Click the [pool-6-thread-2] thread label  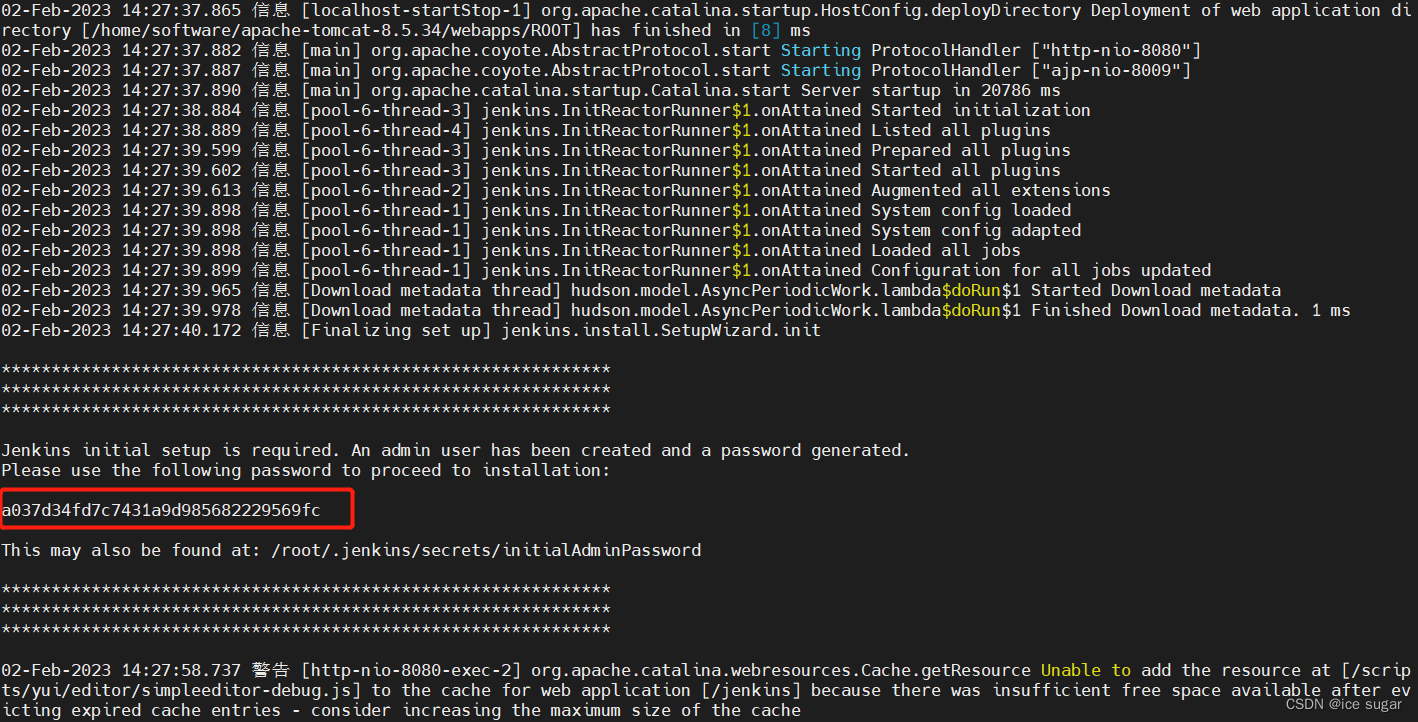[x=386, y=190]
